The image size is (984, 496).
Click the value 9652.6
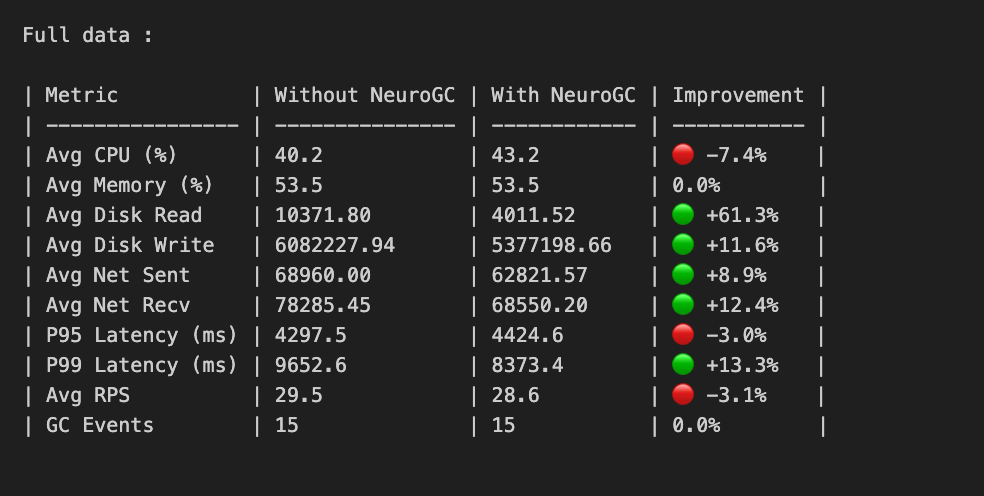tap(311, 365)
